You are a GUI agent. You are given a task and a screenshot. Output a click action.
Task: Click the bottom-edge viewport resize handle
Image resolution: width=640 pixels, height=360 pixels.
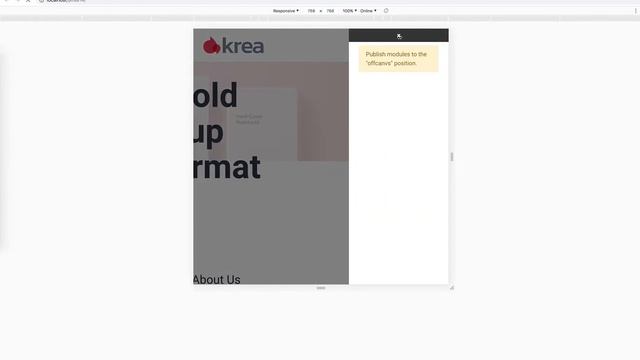[x=321, y=288]
